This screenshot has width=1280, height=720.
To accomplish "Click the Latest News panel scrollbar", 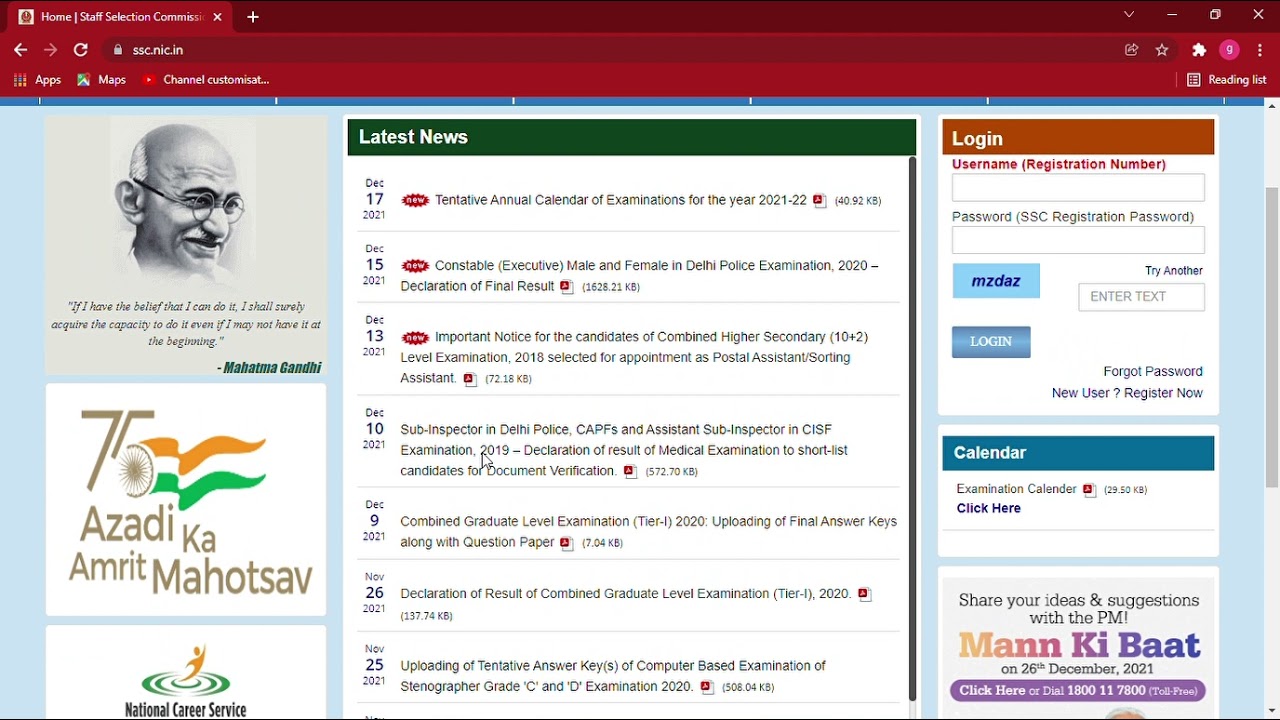I will pos(912,428).
